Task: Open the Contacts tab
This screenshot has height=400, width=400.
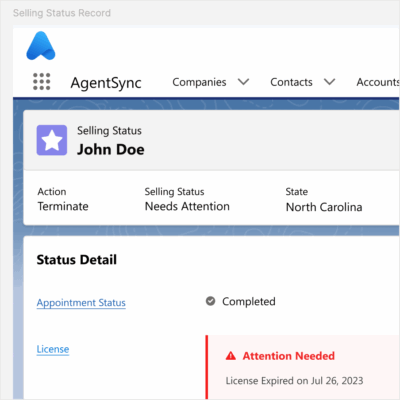Action: pos(291,82)
